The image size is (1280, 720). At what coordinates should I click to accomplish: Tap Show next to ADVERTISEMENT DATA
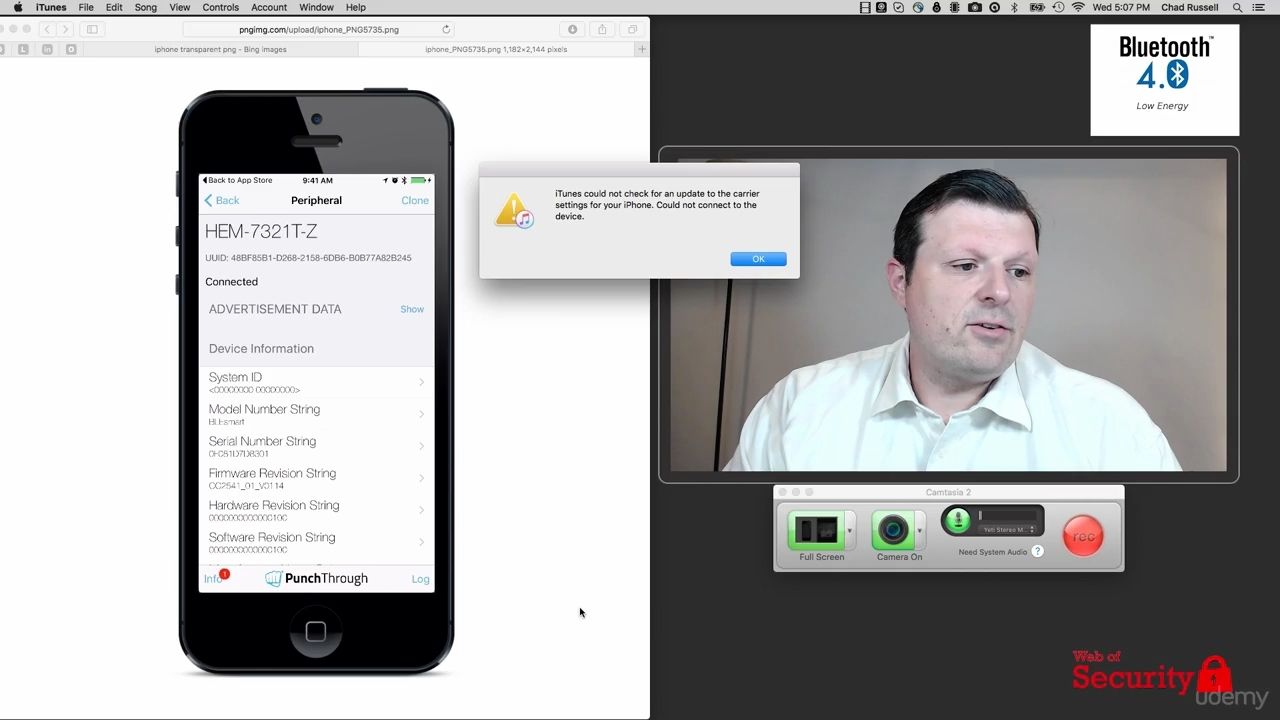click(x=412, y=309)
